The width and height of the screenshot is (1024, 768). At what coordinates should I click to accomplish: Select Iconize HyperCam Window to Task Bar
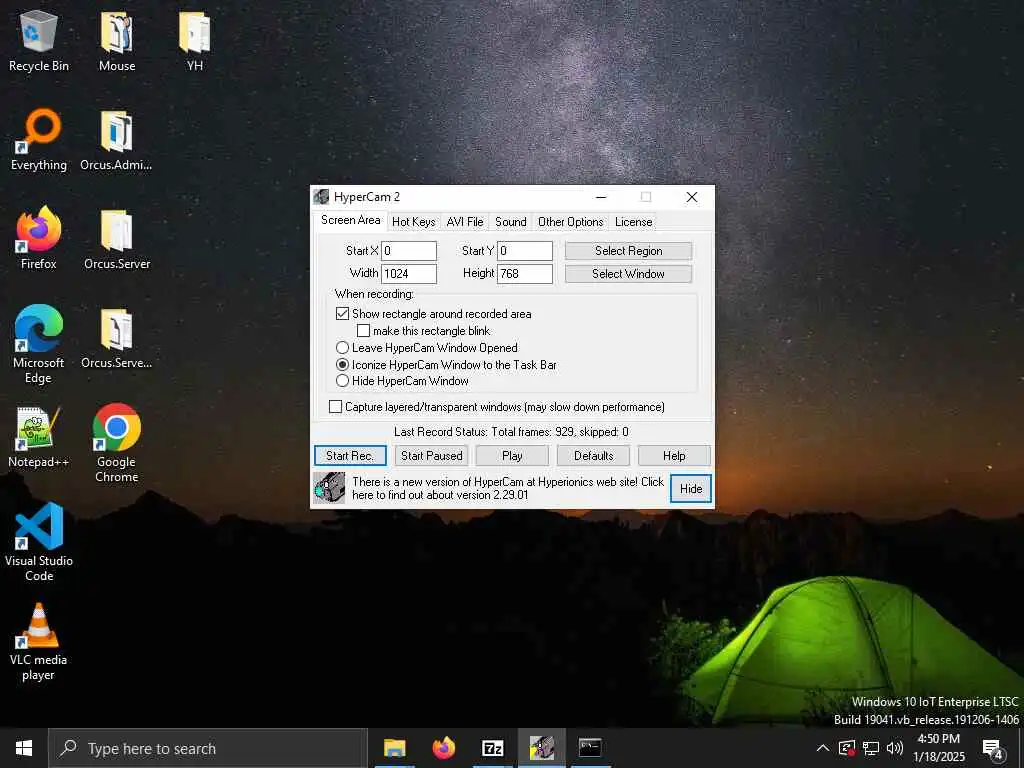pos(342,364)
